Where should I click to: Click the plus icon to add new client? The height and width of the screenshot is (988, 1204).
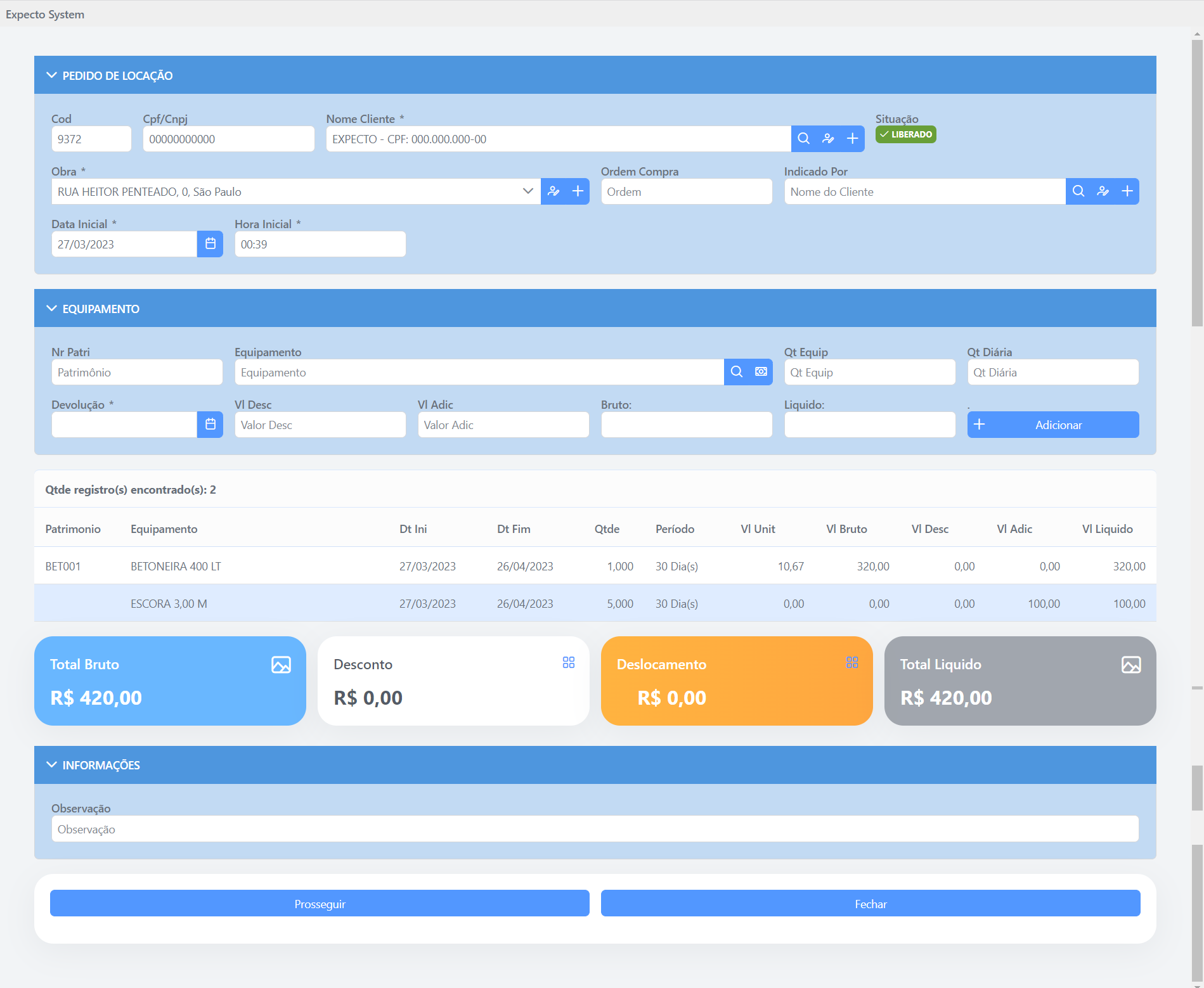point(853,139)
